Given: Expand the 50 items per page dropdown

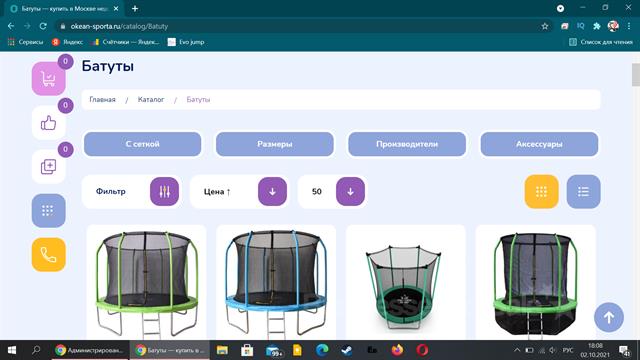Looking at the screenshot, I should [x=350, y=191].
